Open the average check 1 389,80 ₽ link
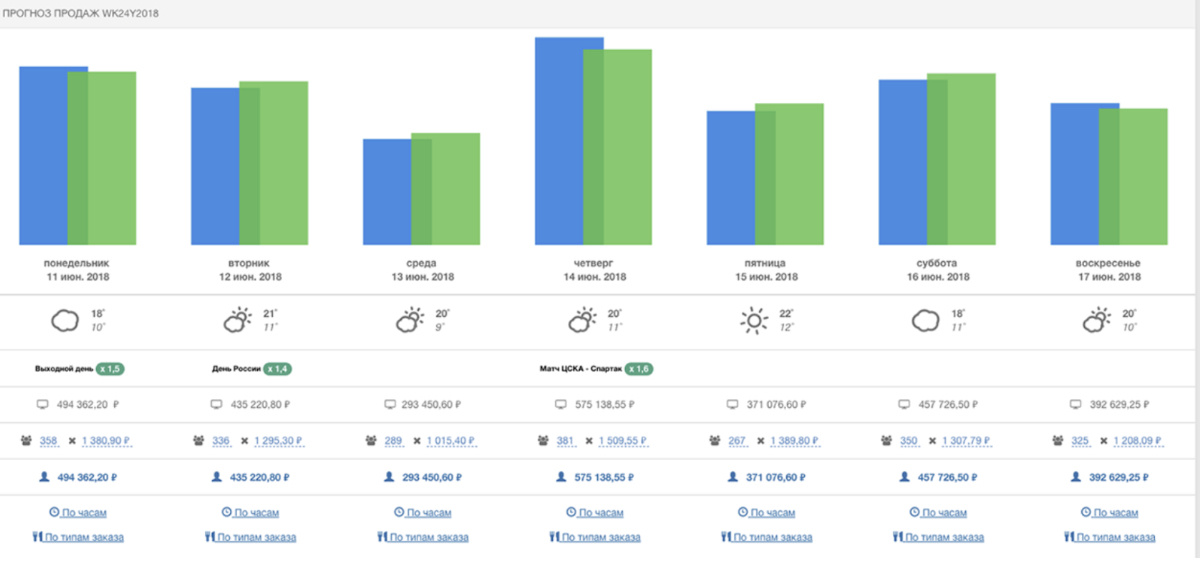Screen dimensions: 1200x568 click(795, 441)
